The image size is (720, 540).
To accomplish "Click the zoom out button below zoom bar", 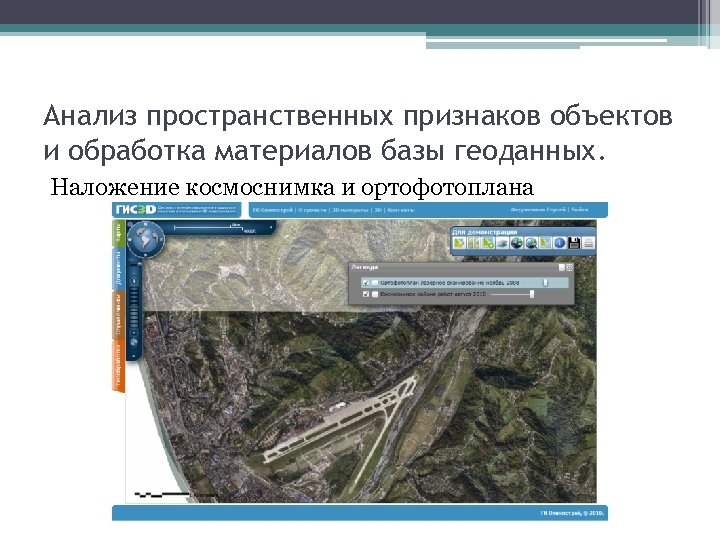I will (x=134, y=332).
